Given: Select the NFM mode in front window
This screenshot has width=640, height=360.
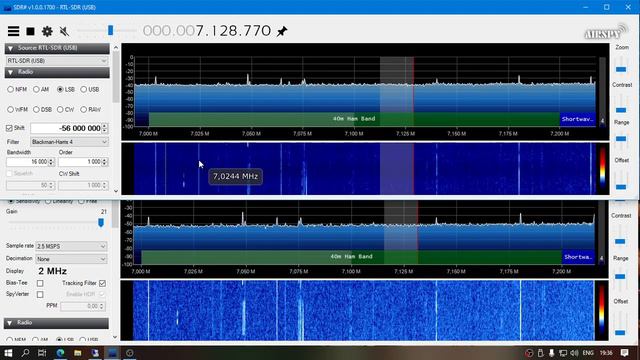Looking at the screenshot, I should 17,89.
